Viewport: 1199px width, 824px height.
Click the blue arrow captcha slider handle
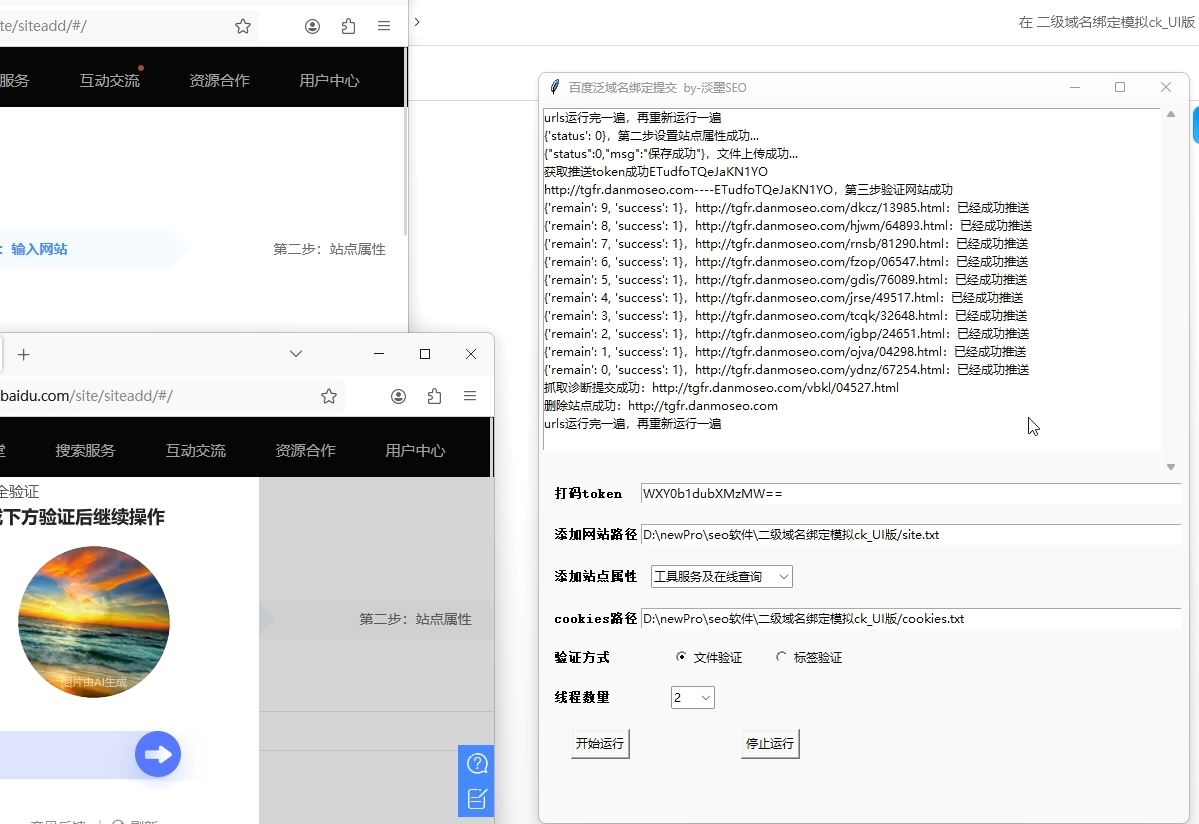[x=158, y=754]
